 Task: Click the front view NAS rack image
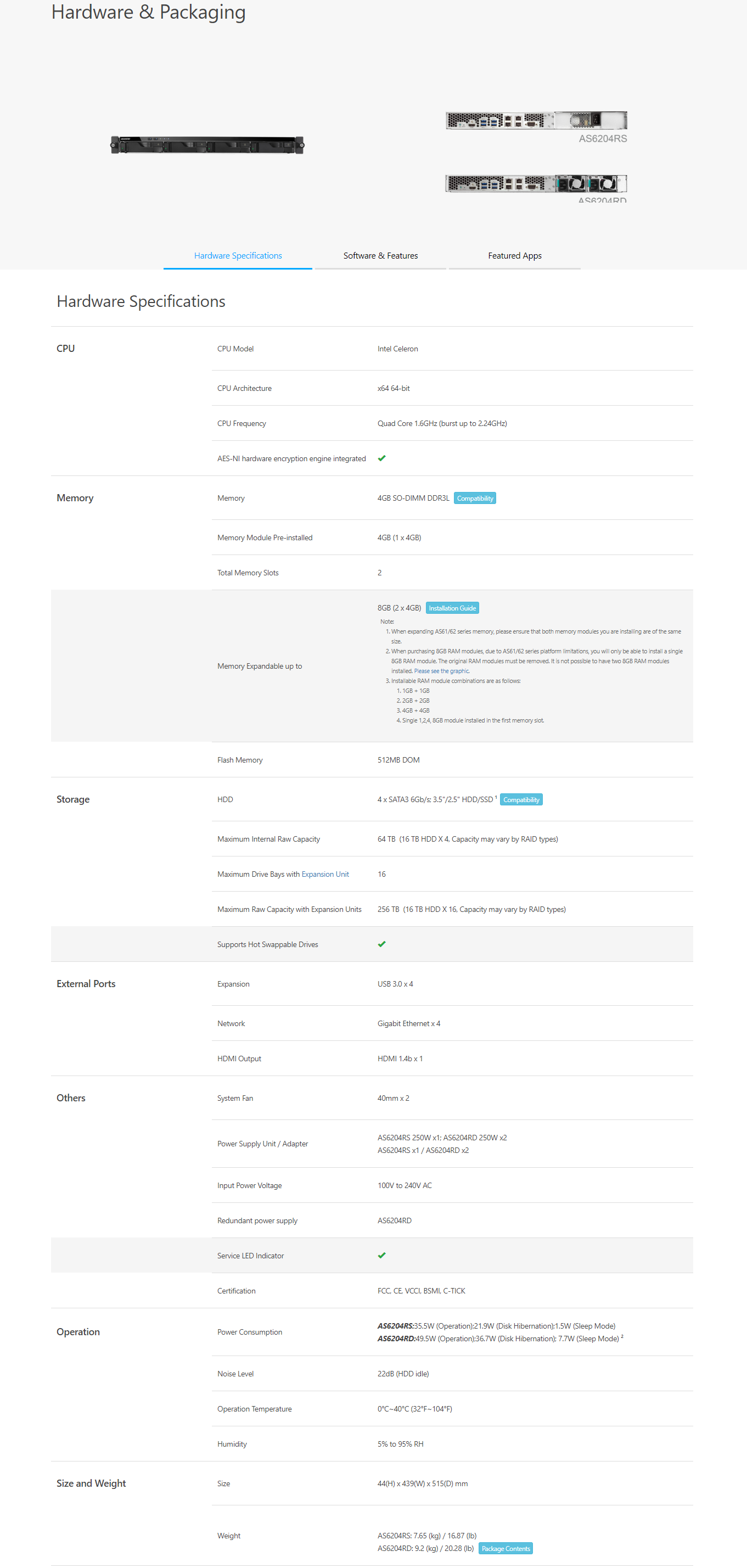pyautogui.click(x=207, y=145)
